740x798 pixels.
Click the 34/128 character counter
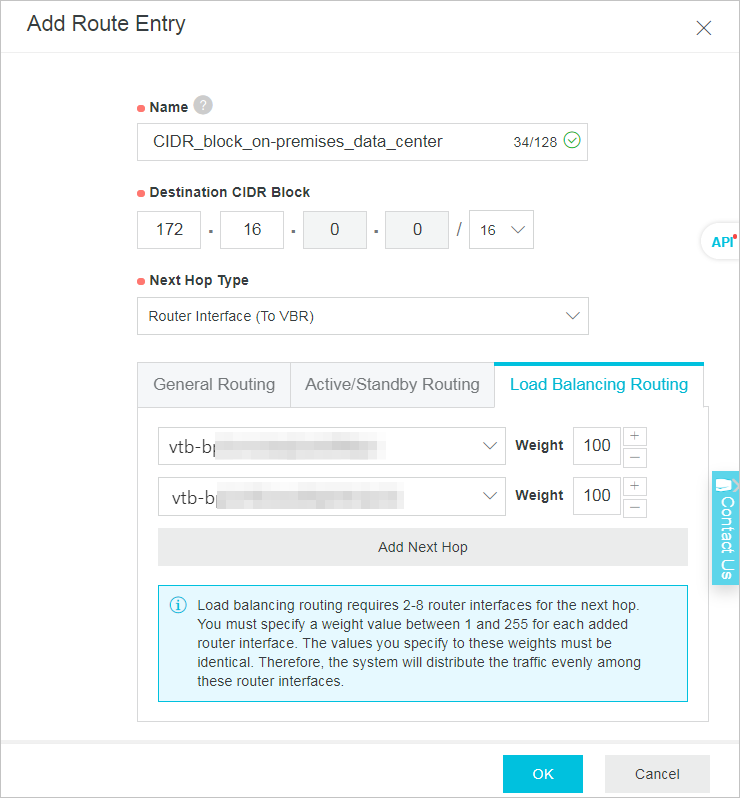535,142
